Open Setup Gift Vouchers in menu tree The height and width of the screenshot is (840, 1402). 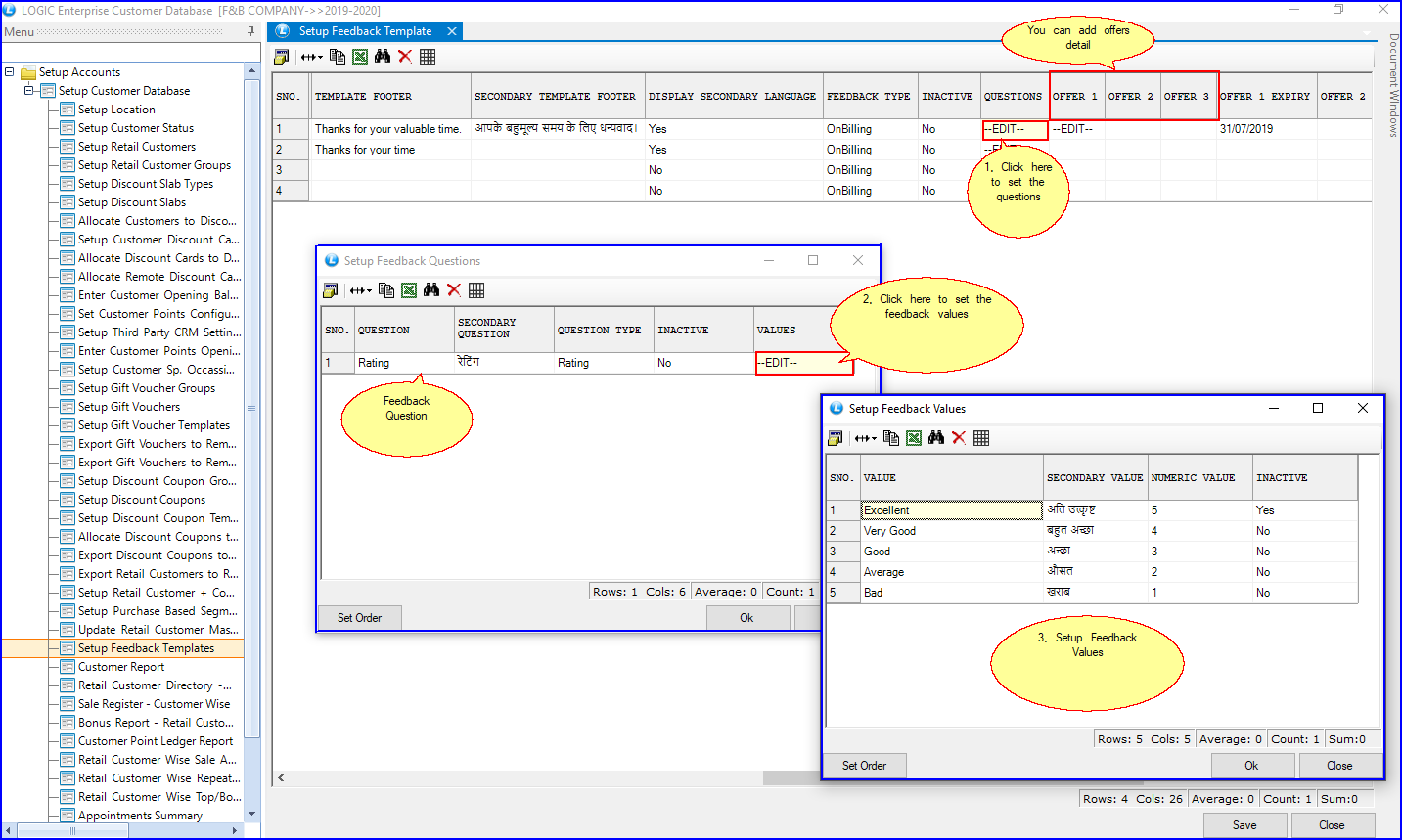[x=129, y=407]
